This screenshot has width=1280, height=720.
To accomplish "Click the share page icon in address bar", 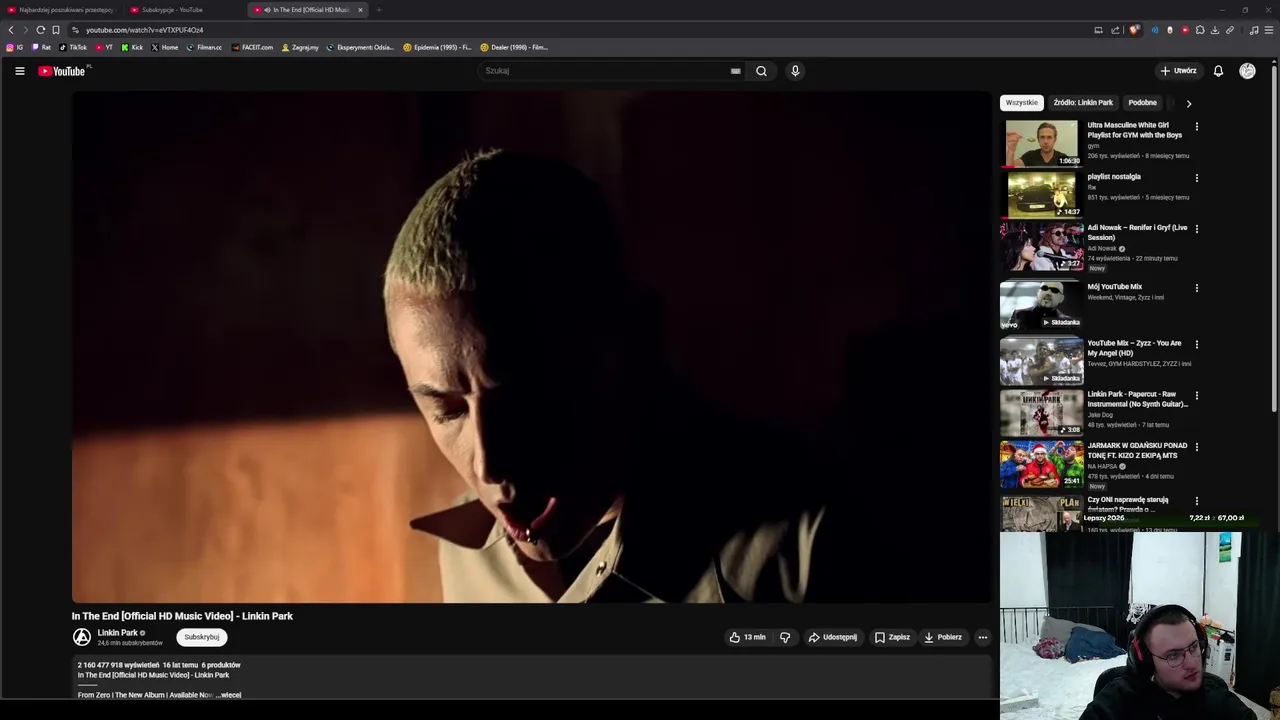I will coord(1115,30).
